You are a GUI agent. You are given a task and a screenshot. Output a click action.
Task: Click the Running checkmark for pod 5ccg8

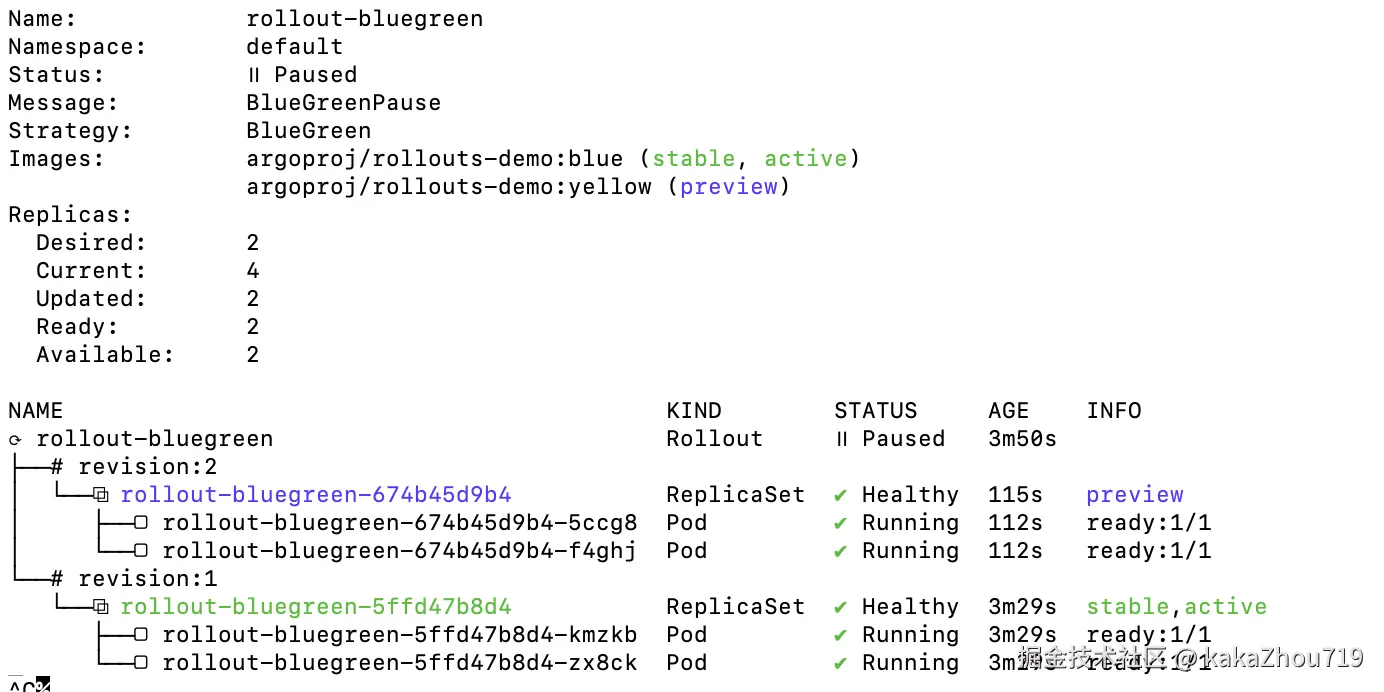coord(841,523)
